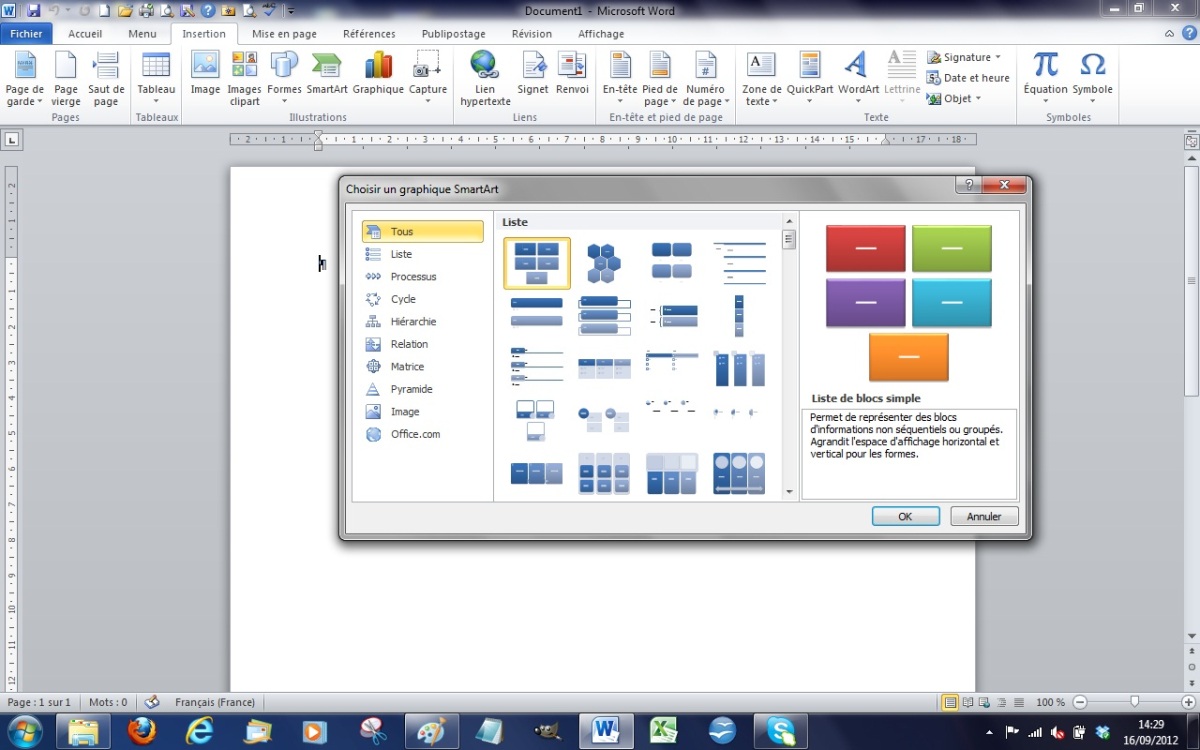The image size is (1200, 750).
Task: Click Date et heure in the ribbon
Action: [x=968, y=78]
